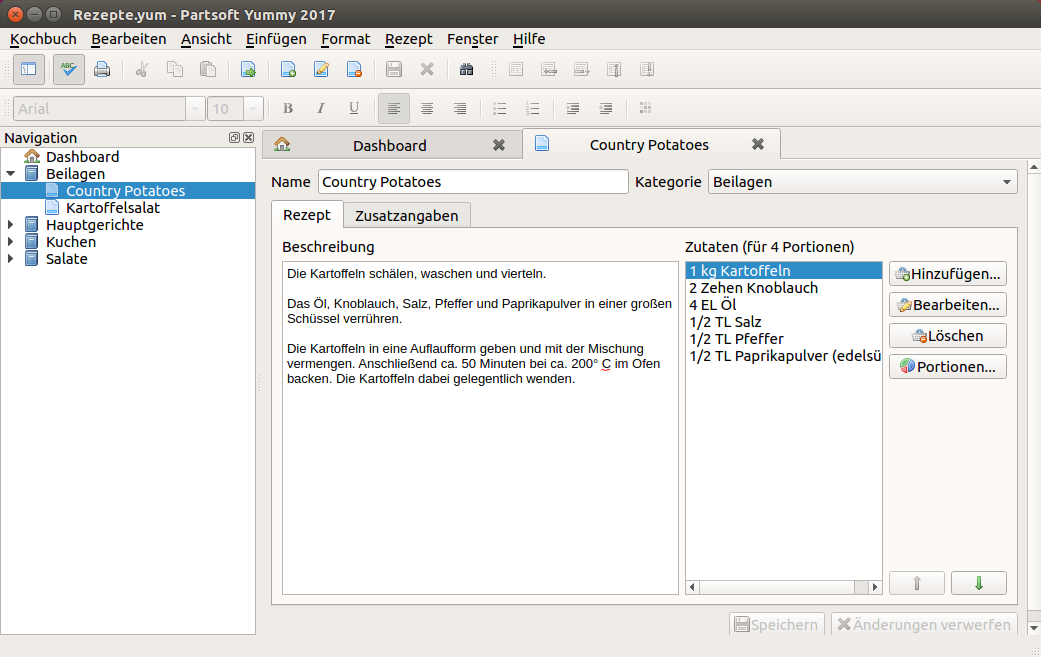Toggle the ABC spell check button

pos(68,70)
